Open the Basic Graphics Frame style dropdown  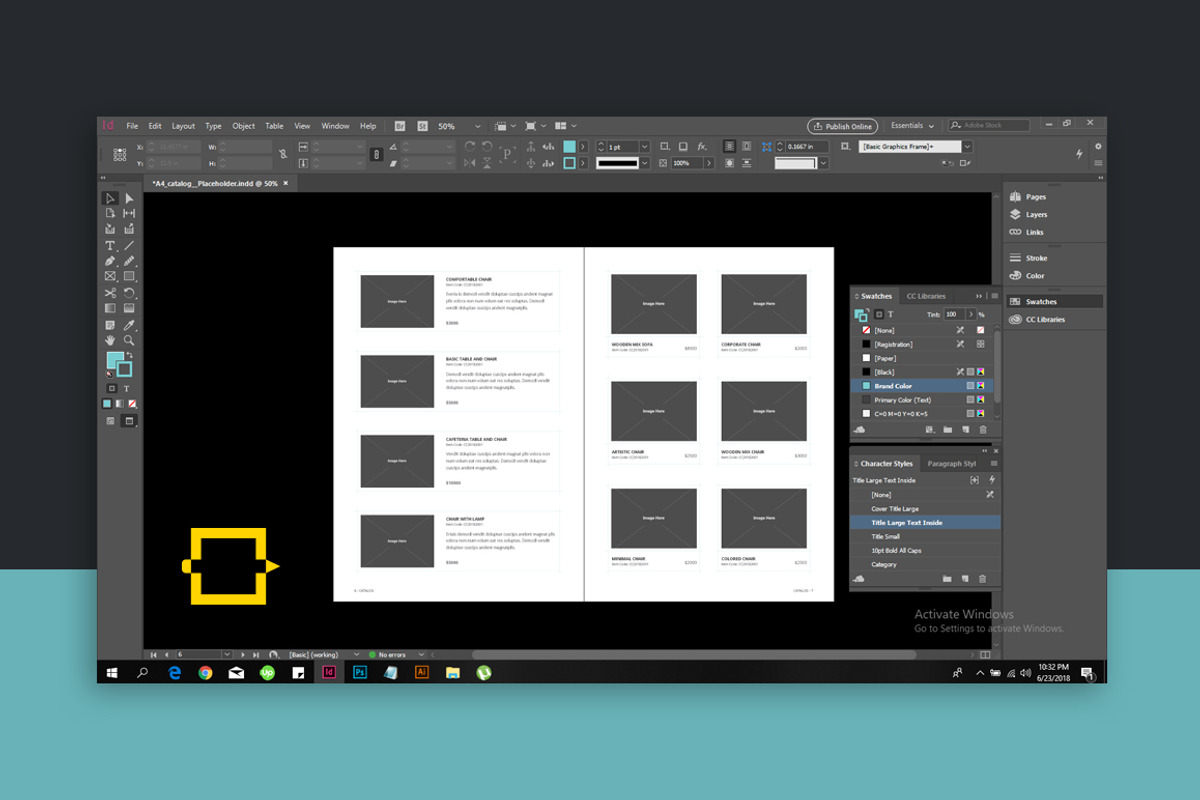pyautogui.click(x=966, y=147)
